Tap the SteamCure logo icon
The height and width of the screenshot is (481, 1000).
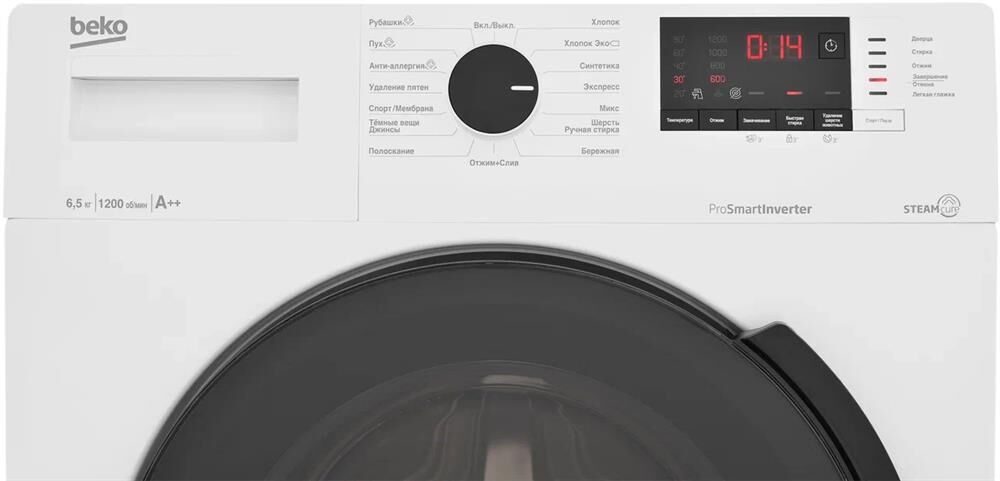(948, 206)
